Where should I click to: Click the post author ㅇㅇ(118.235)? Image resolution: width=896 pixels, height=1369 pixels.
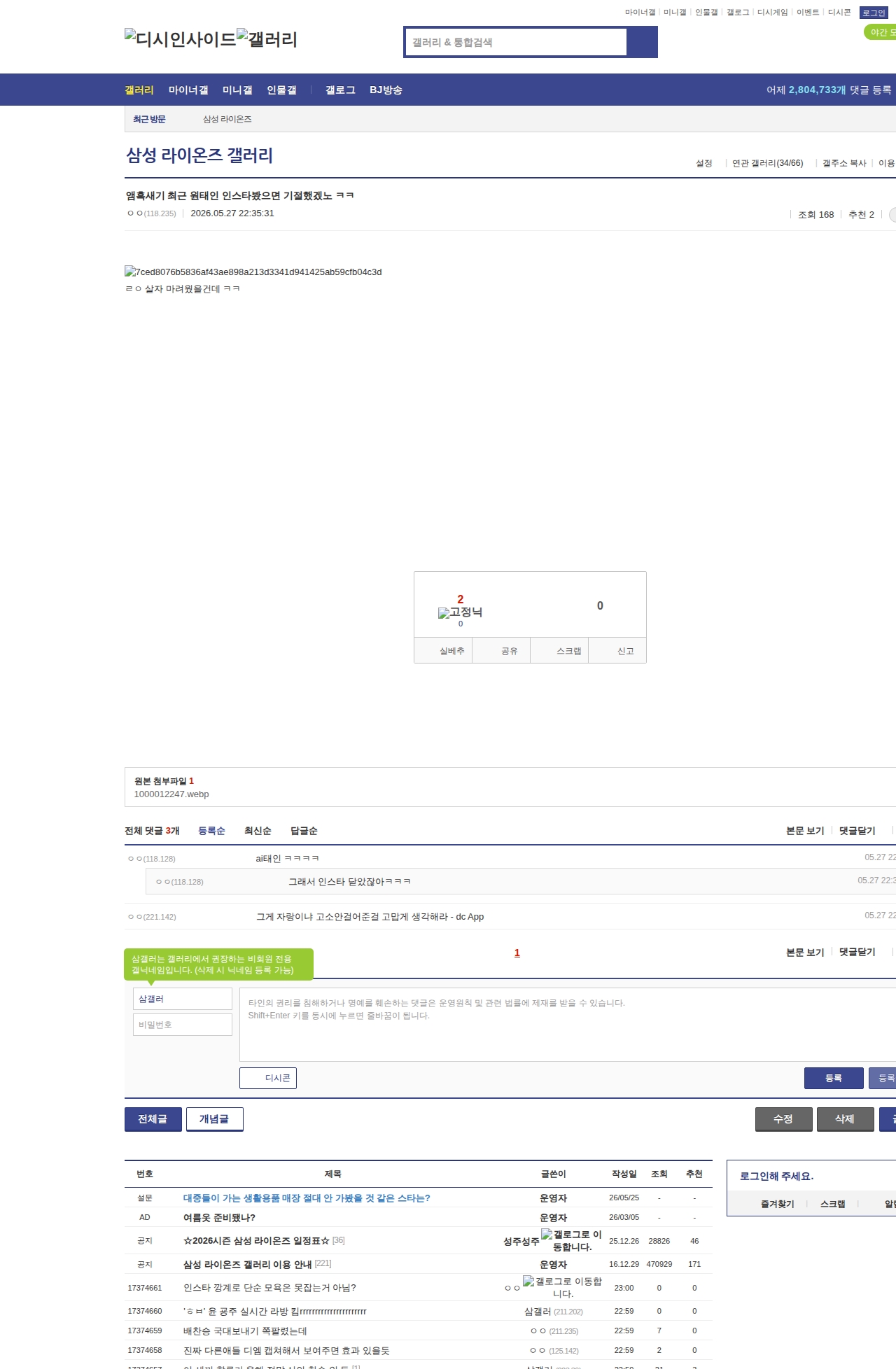151,213
